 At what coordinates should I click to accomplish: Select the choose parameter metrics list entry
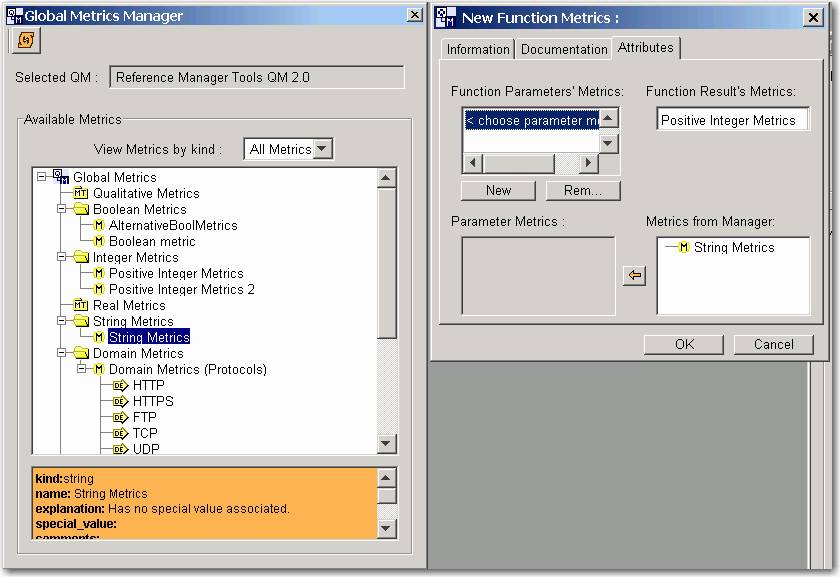point(531,120)
